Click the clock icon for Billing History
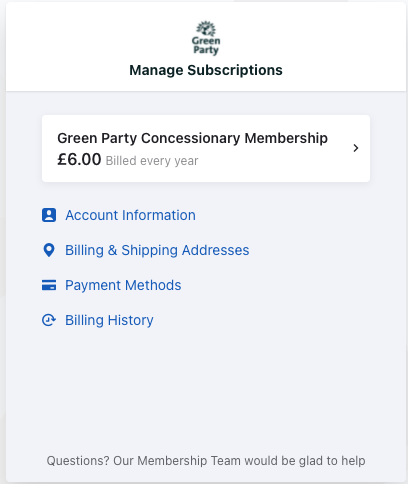Image resolution: width=408 pixels, height=484 pixels. coord(49,320)
